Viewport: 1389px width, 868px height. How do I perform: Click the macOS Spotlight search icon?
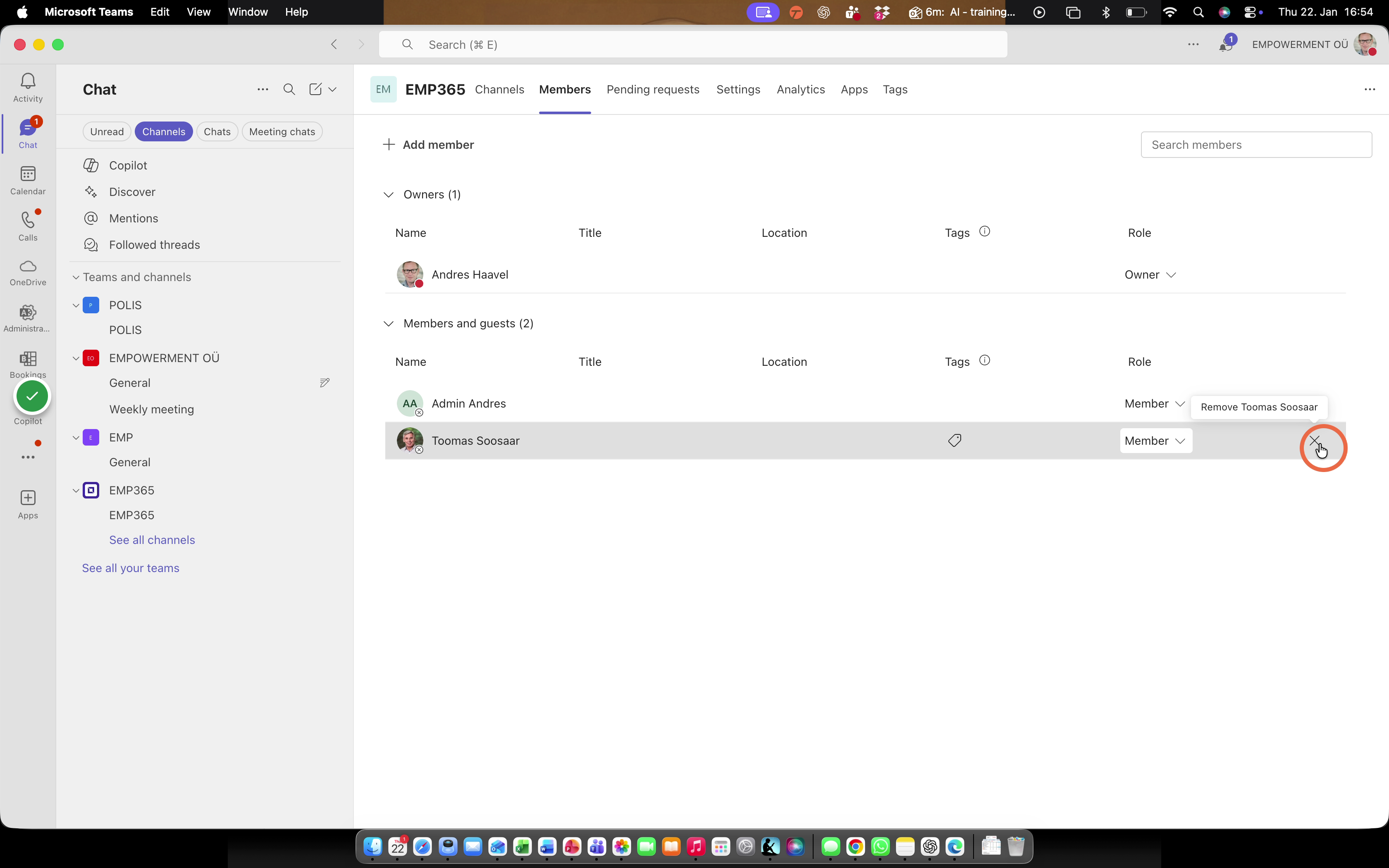click(1198, 12)
